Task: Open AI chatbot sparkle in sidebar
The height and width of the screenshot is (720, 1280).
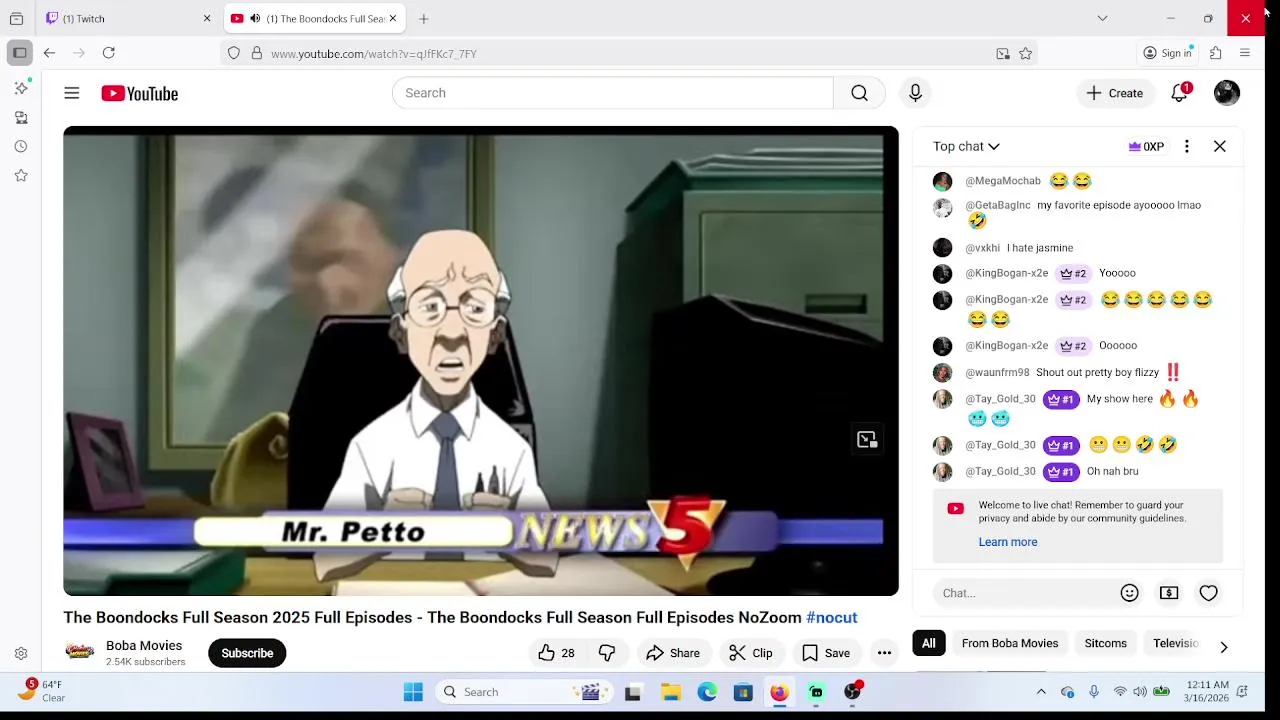Action: (21, 88)
